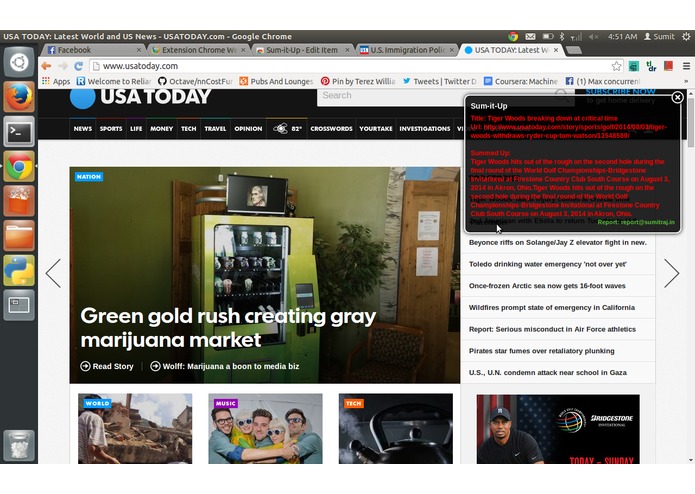Open SPORTS section in navigation
This screenshot has height=494, width=695.
click(x=111, y=128)
